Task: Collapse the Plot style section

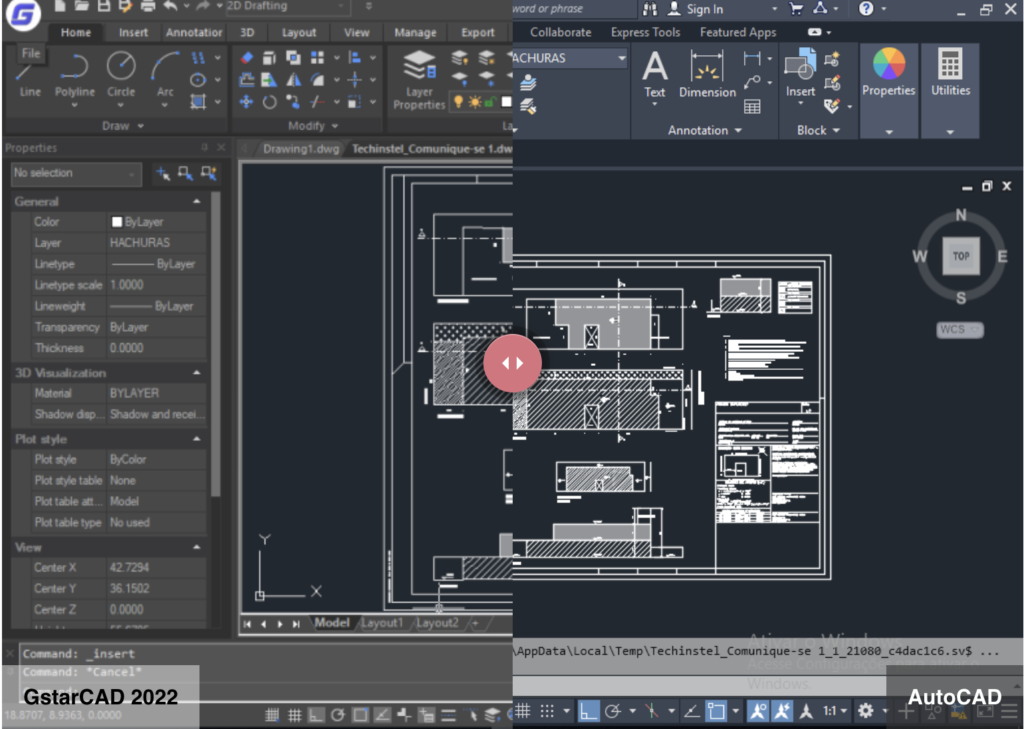Action: (197, 440)
